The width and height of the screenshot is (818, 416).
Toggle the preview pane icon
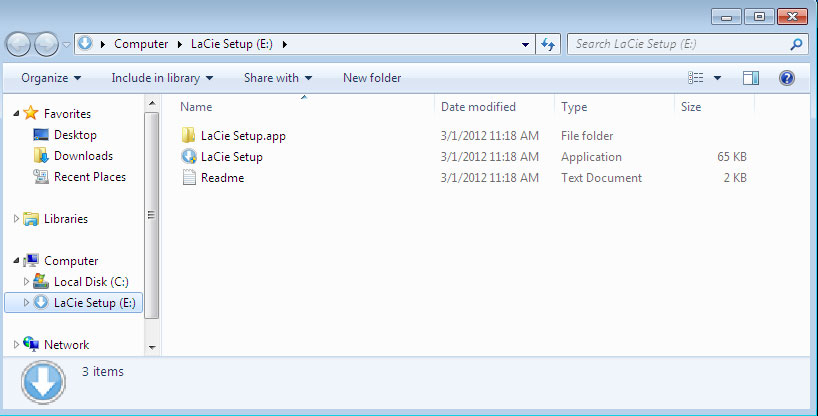[751, 78]
